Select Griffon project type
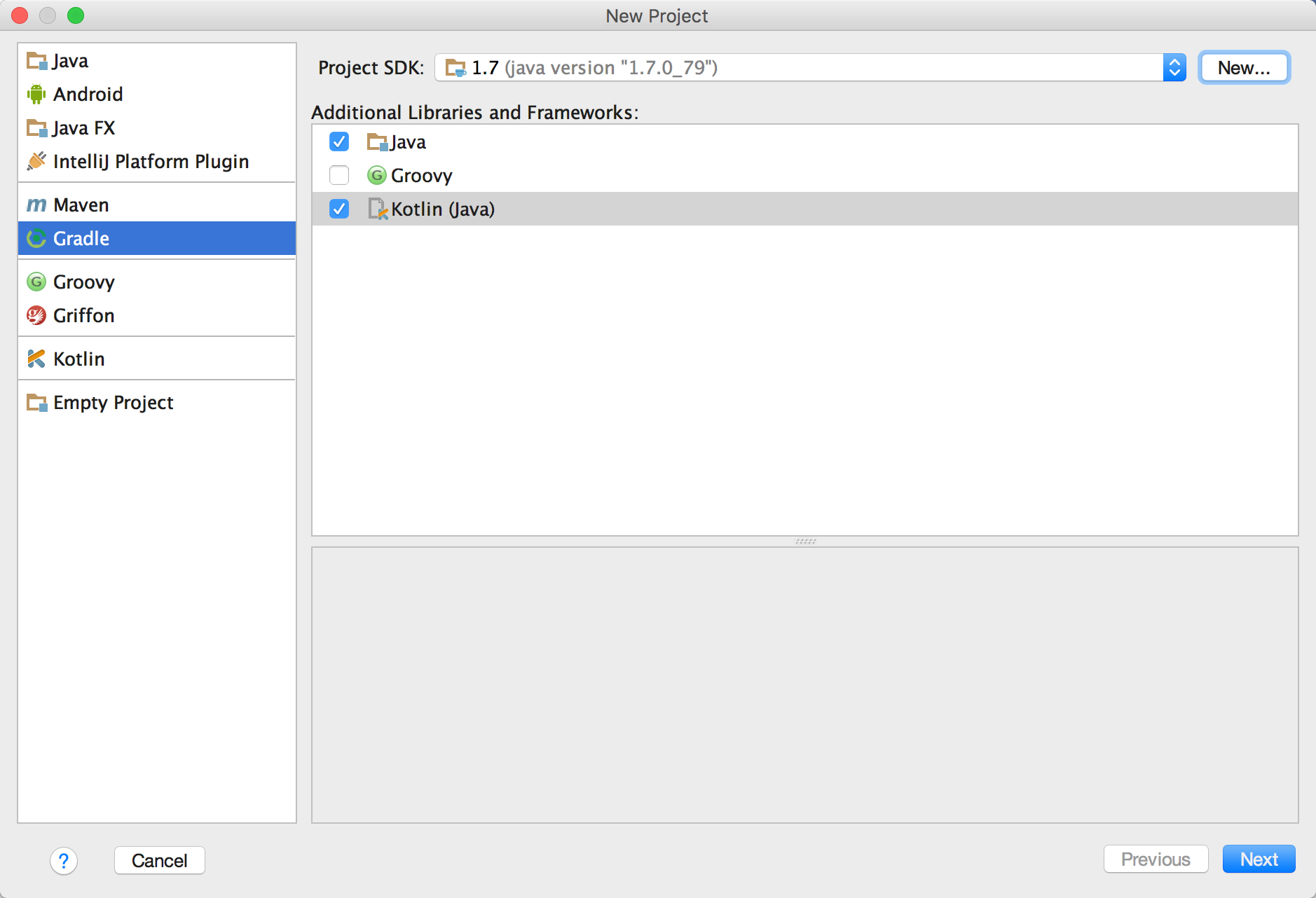Image resolution: width=1316 pixels, height=898 pixels. point(157,316)
